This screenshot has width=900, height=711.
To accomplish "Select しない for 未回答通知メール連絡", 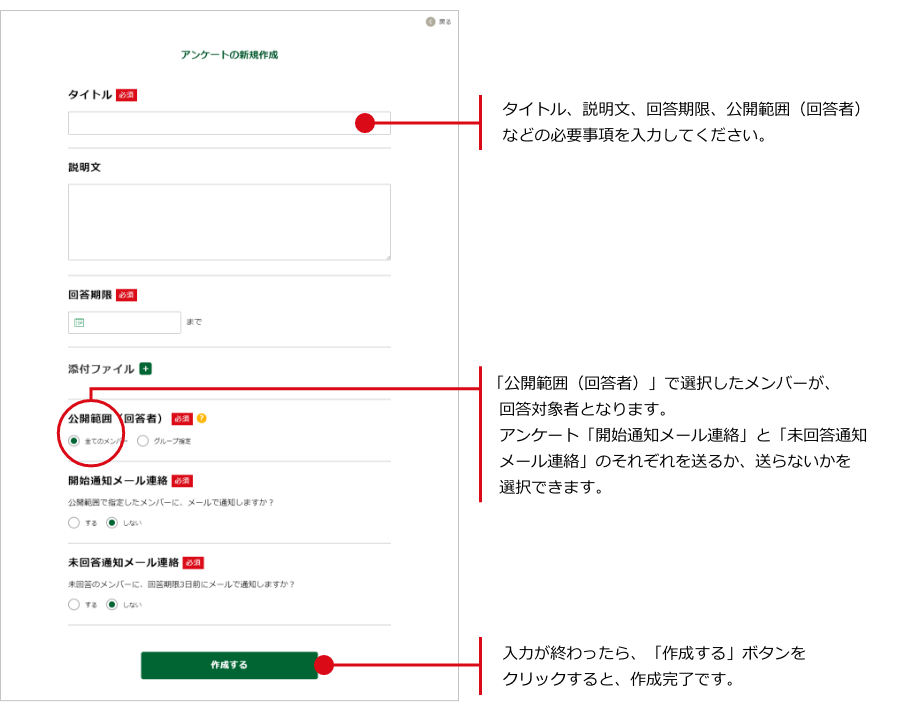I will pyautogui.click(x=112, y=604).
